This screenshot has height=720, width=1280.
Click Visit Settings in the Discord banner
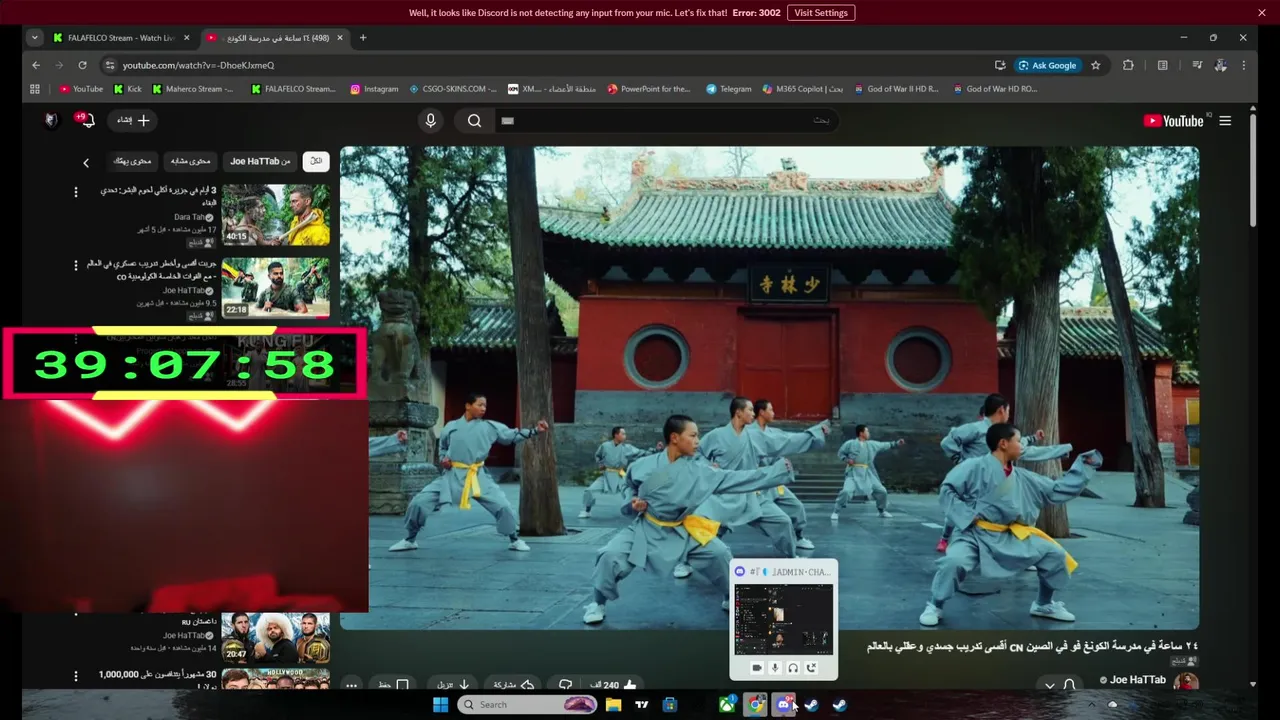point(821,13)
